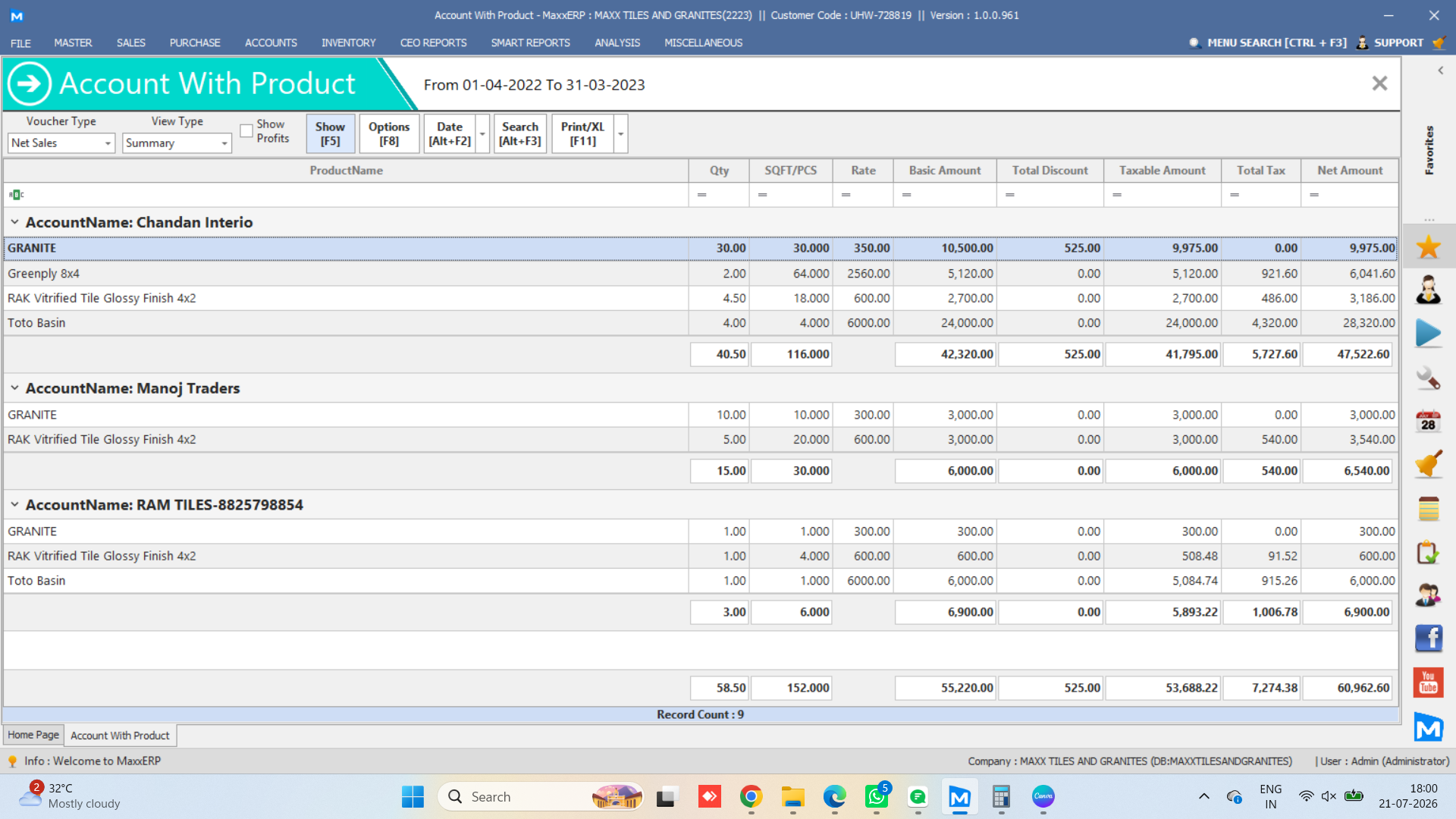The width and height of the screenshot is (1456, 819).
Task: Click the Options [F8] button
Action: click(389, 133)
